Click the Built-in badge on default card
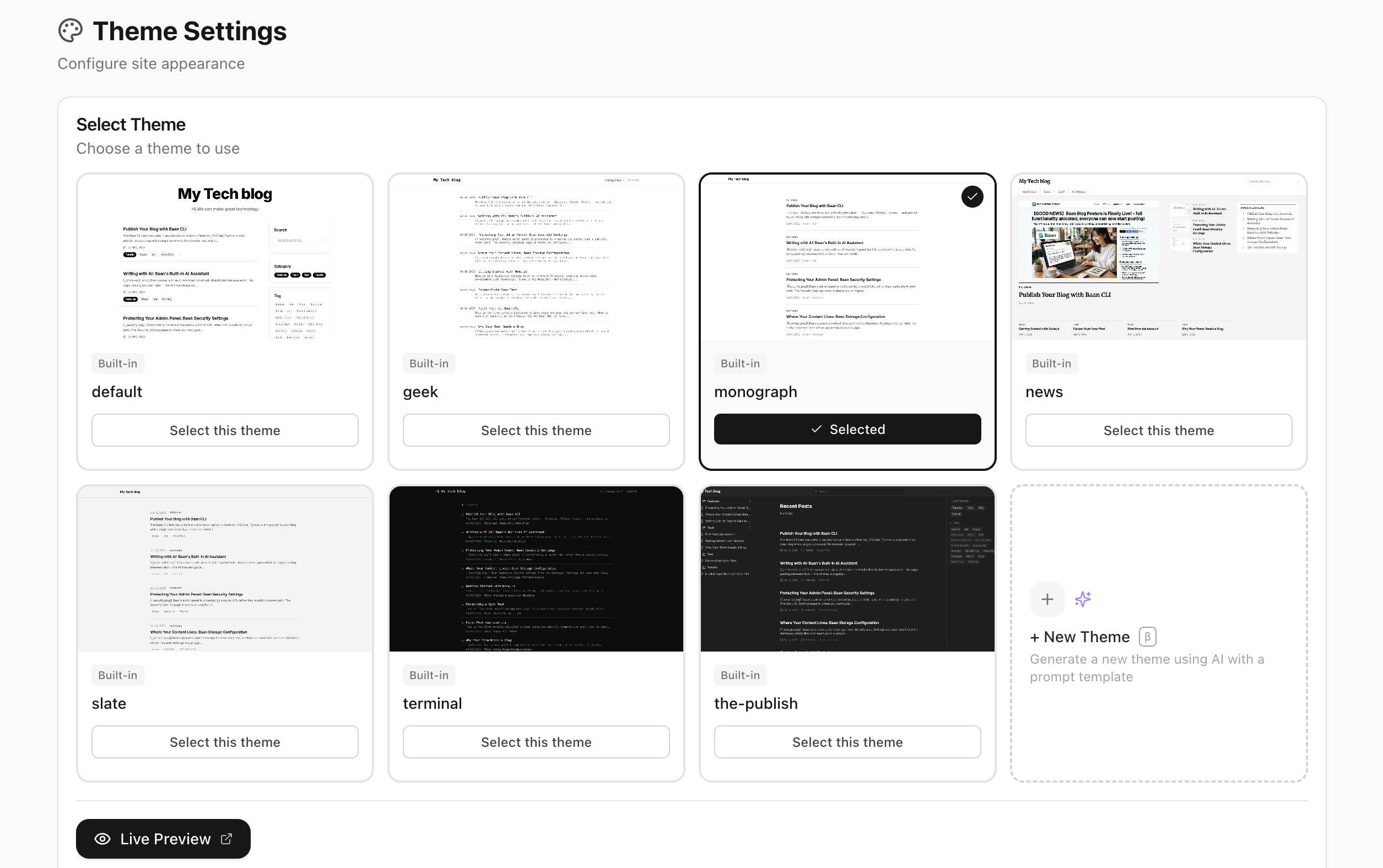 pyautogui.click(x=118, y=364)
